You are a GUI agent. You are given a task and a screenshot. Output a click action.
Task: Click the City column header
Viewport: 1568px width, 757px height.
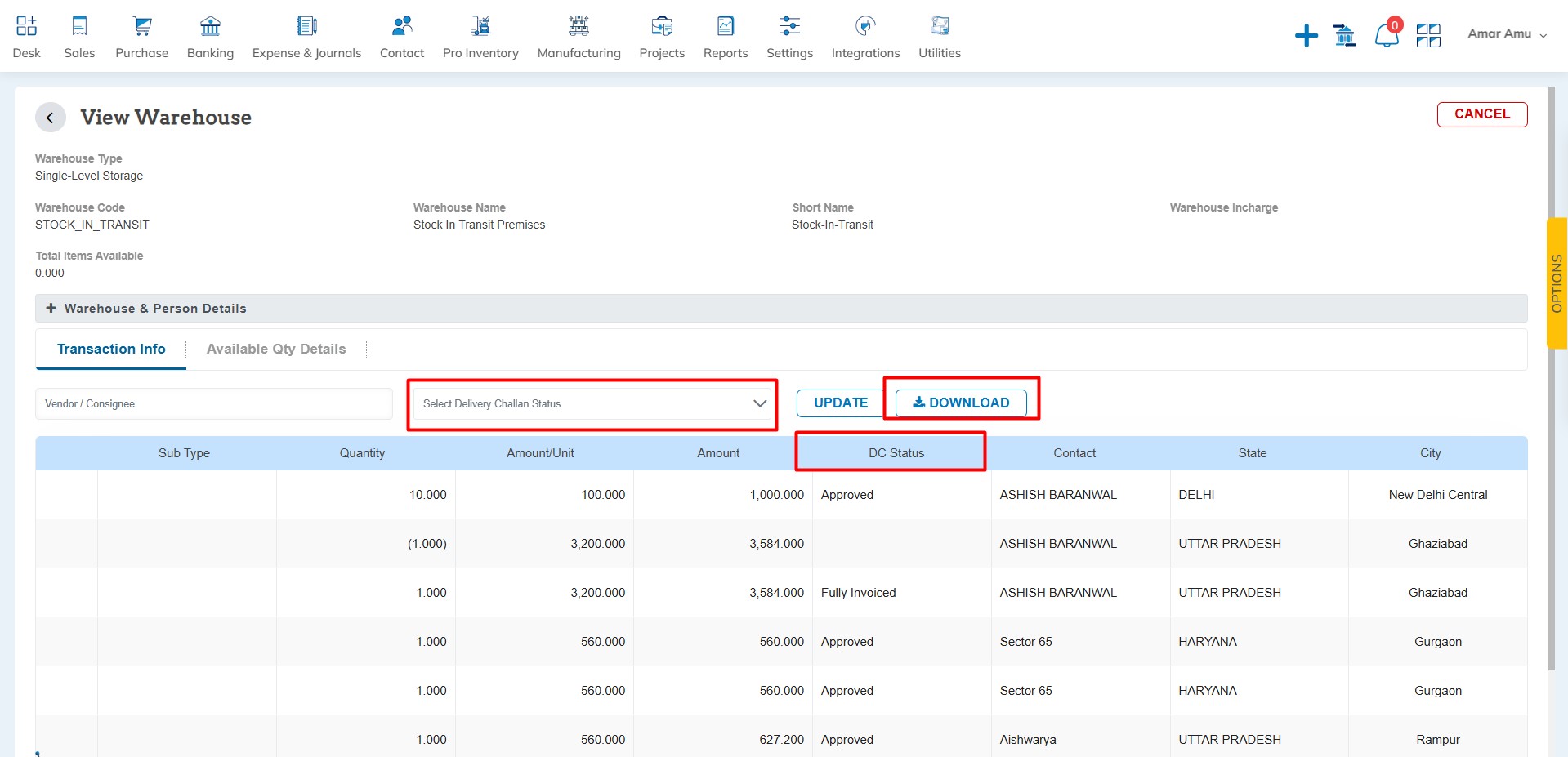click(x=1431, y=453)
